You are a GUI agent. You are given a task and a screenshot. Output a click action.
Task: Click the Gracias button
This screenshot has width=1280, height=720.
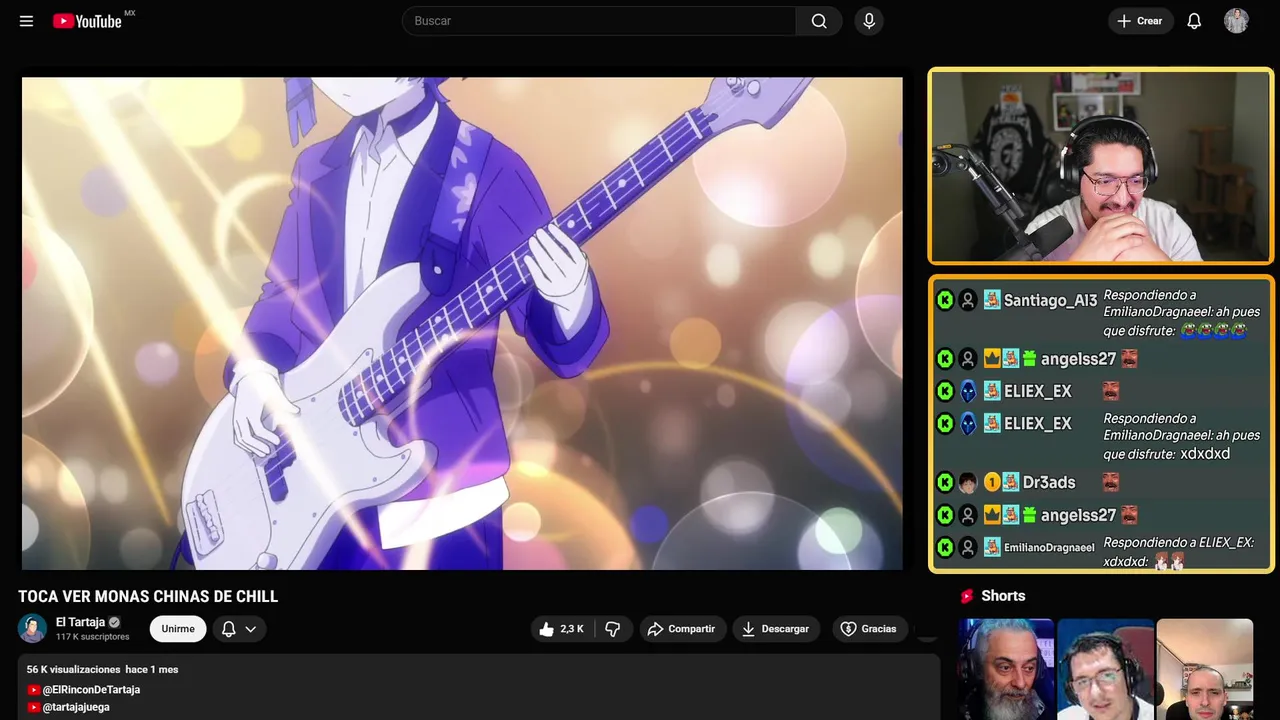pyautogui.click(x=868, y=629)
